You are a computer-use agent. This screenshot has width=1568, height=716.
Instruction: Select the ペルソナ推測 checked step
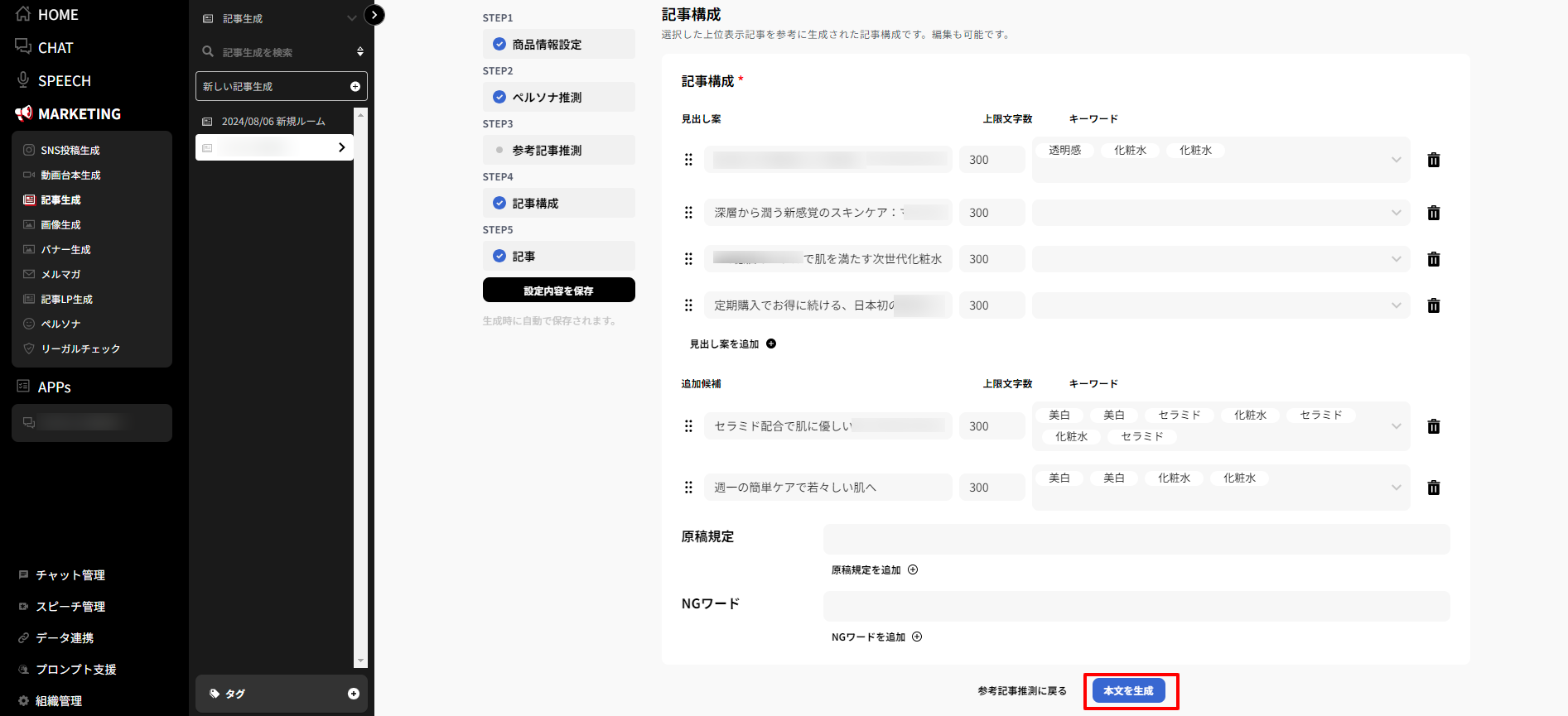point(558,98)
